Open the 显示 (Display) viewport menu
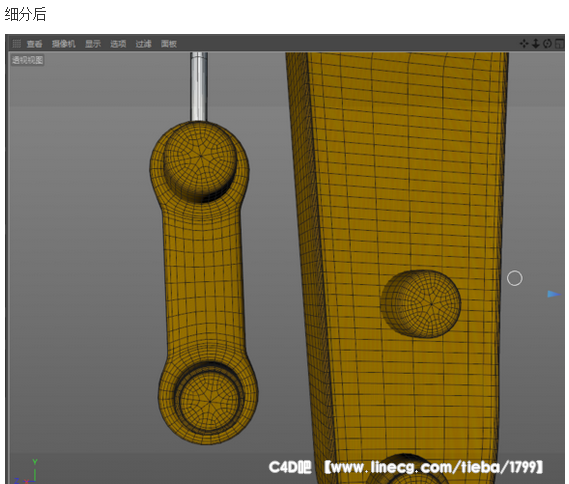This screenshot has width=569, height=484. 93,44
